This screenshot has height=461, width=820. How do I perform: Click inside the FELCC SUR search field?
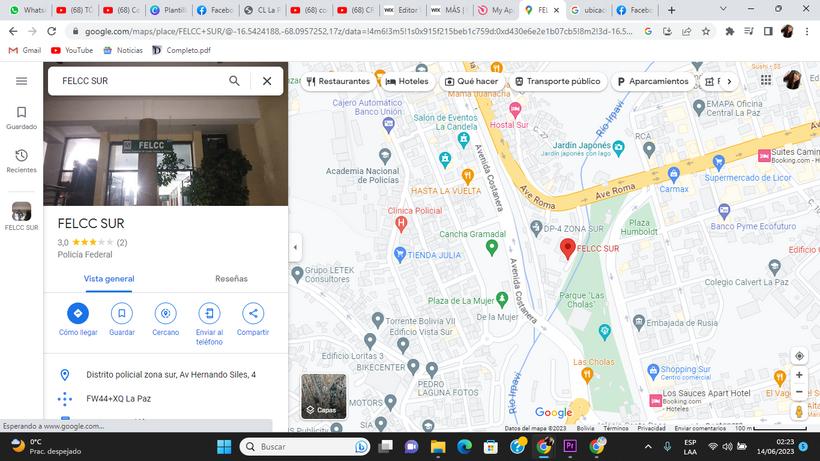tap(139, 81)
